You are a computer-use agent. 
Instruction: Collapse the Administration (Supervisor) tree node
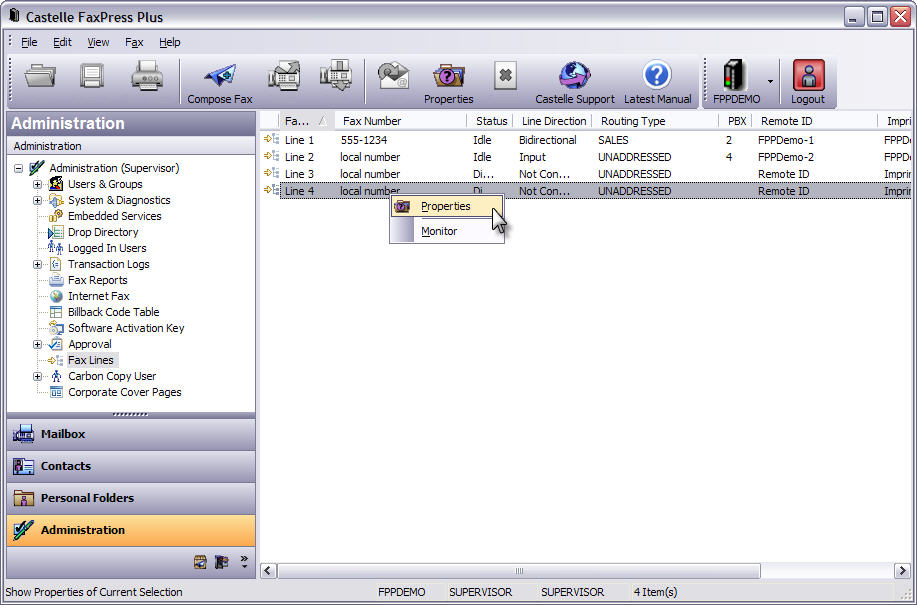[18, 168]
